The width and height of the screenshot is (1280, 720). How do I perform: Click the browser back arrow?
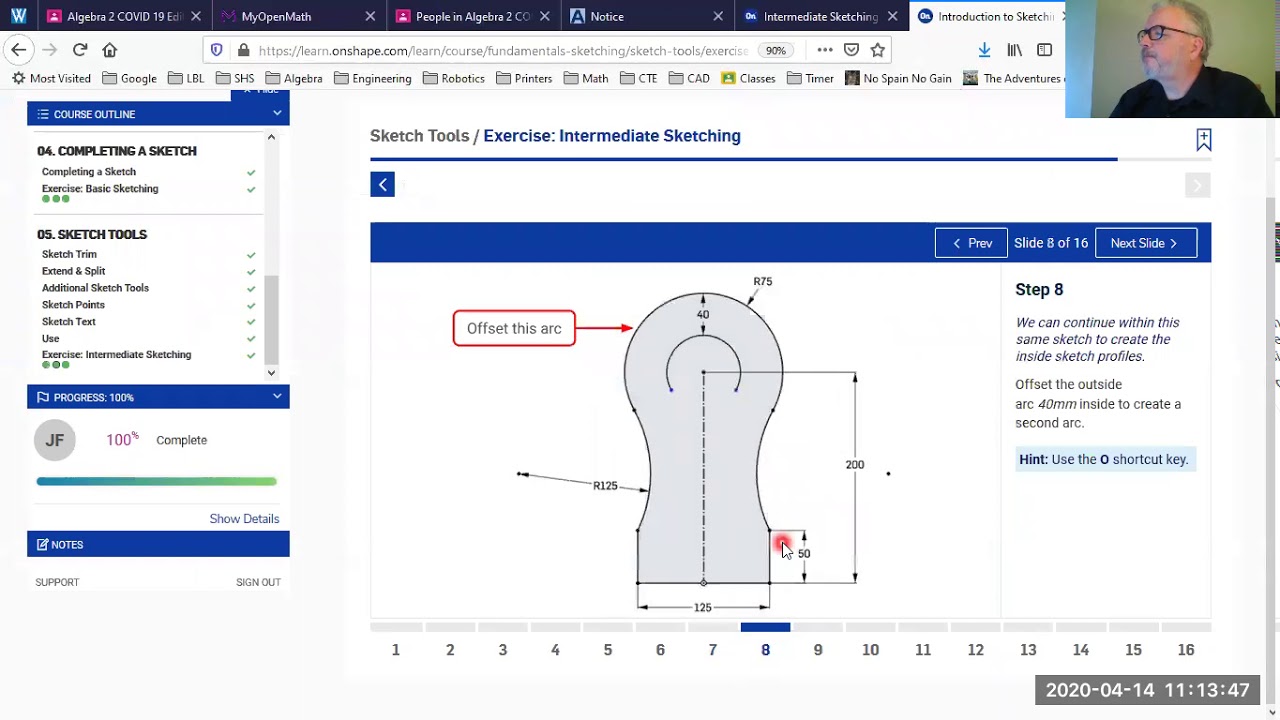tap(19, 50)
